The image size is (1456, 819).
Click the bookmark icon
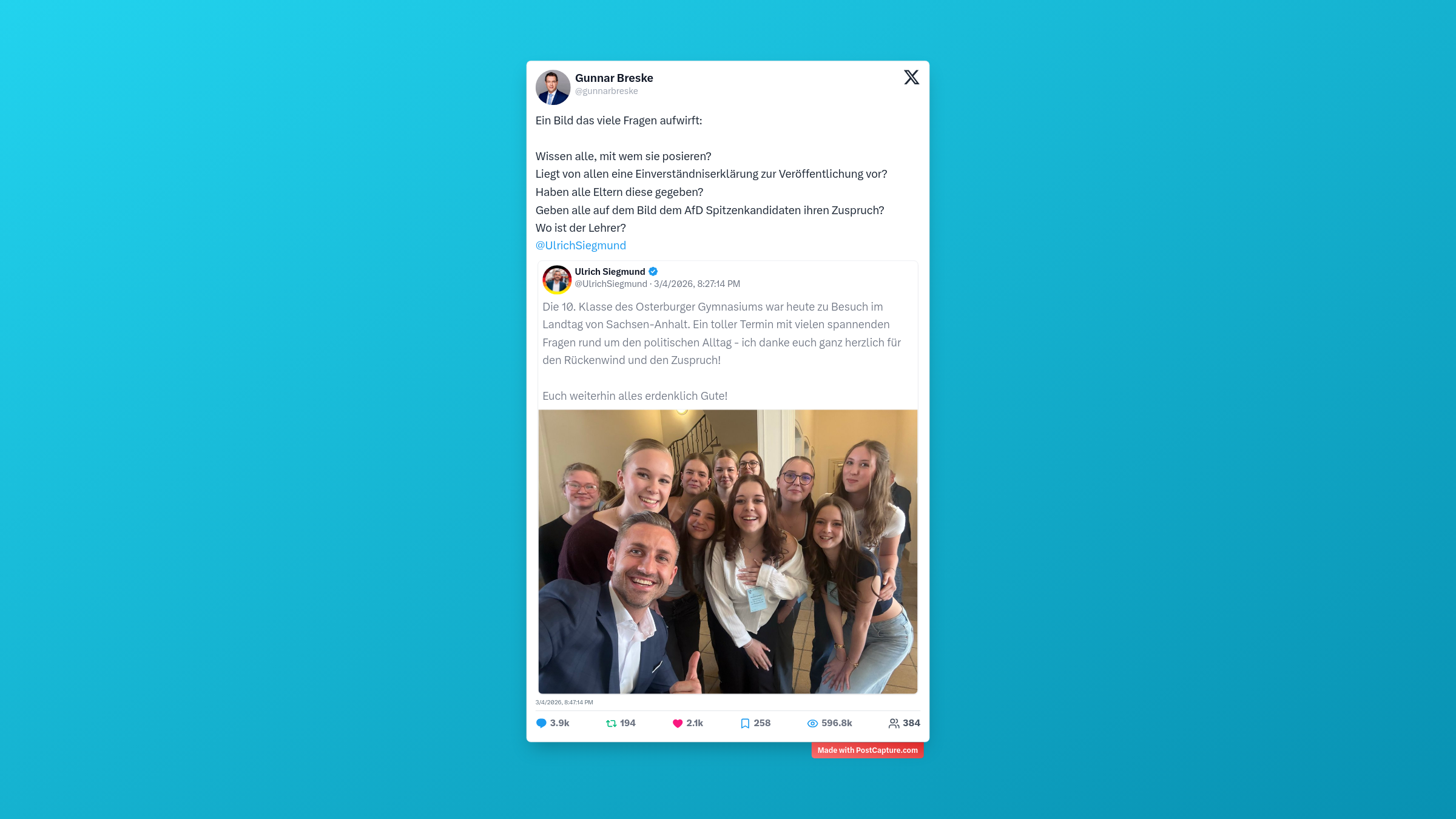click(x=745, y=723)
